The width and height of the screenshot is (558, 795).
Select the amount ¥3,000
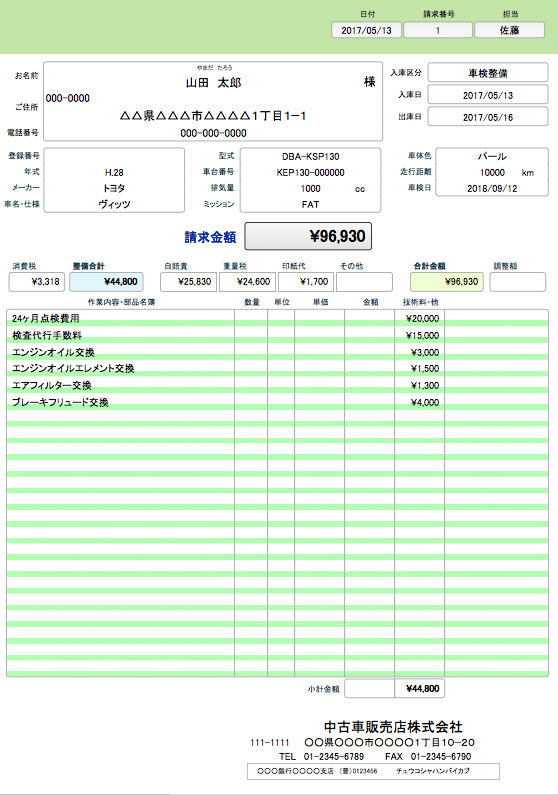click(425, 352)
